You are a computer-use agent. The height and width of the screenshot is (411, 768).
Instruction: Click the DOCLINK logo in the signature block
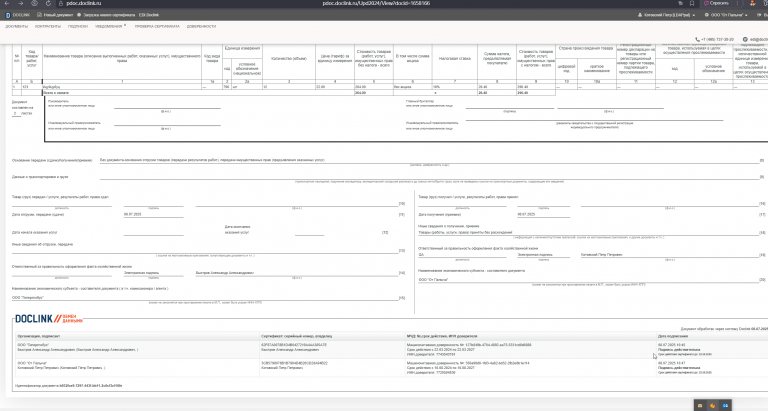(48, 319)
